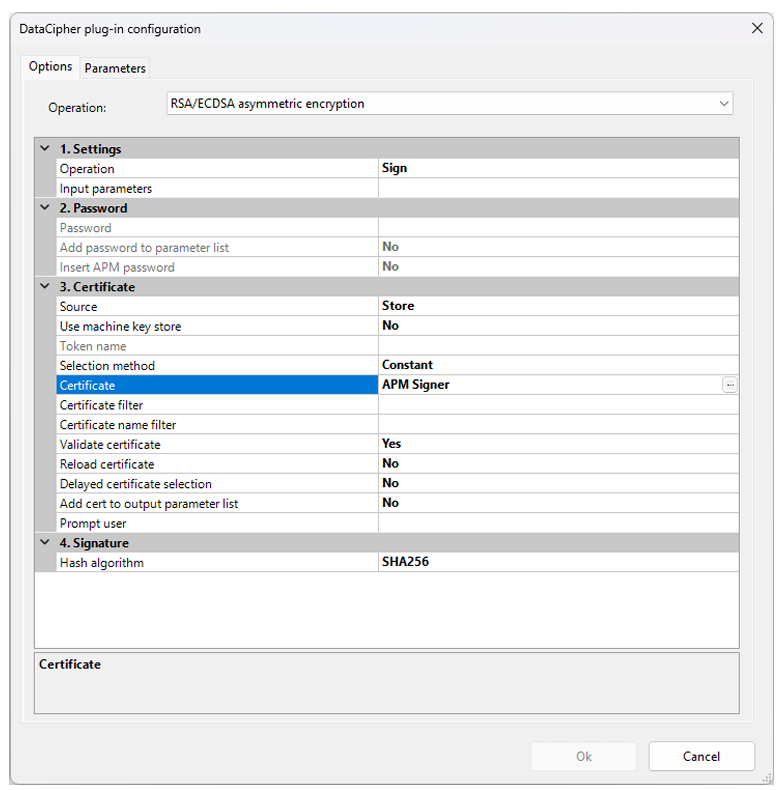Click the 4. Signature section header
782x790 pixels.
pos(387,542)
